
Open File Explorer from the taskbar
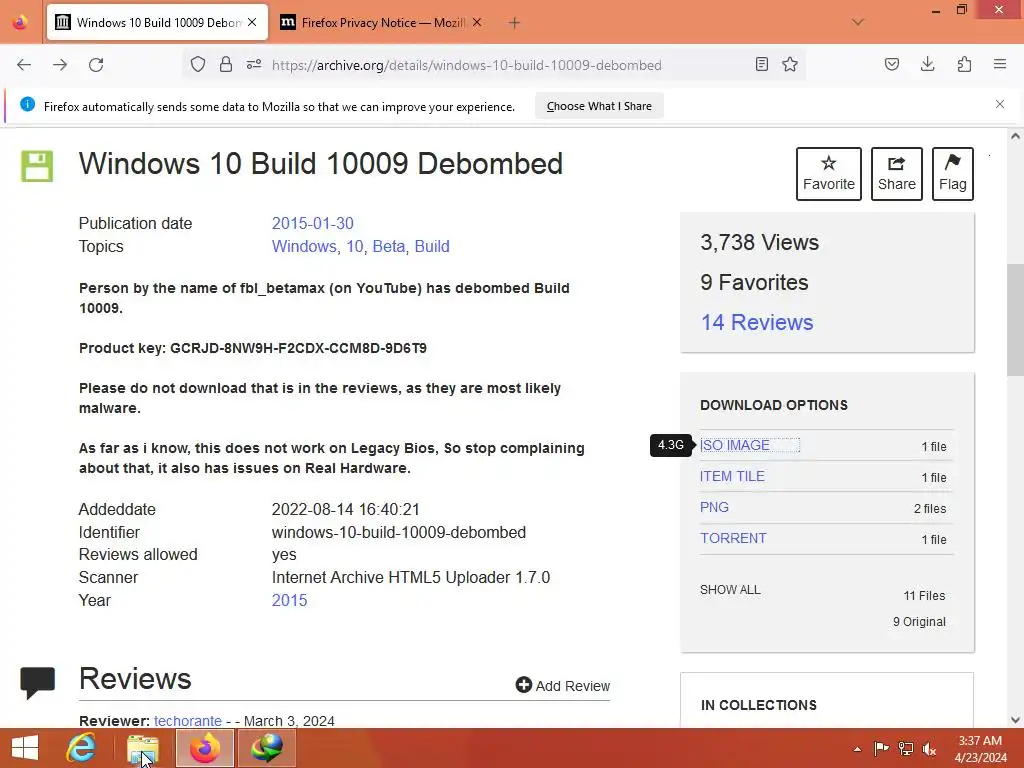coord(143,748)
